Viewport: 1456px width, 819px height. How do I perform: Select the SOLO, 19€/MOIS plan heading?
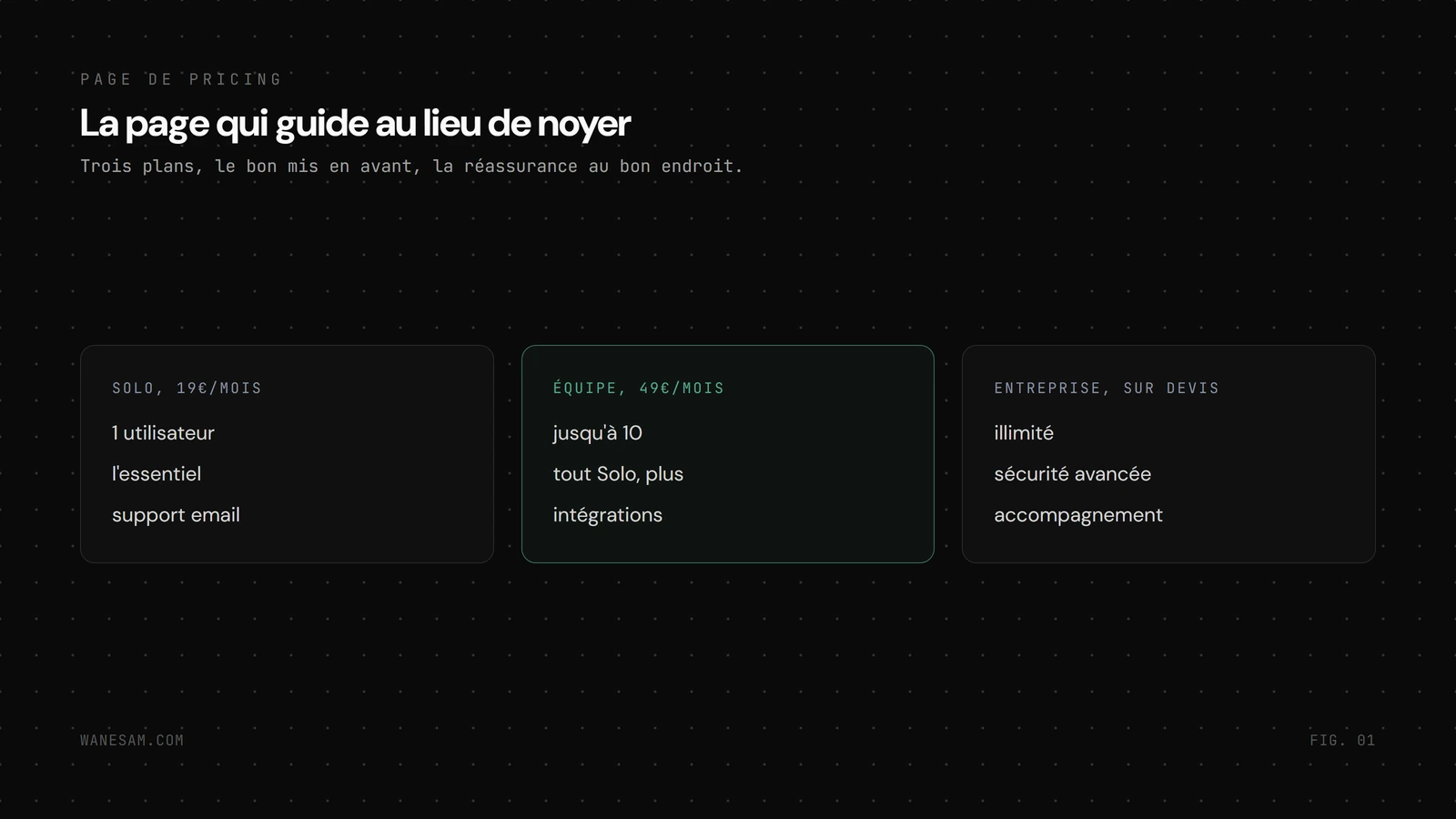(x=187, y=388)
